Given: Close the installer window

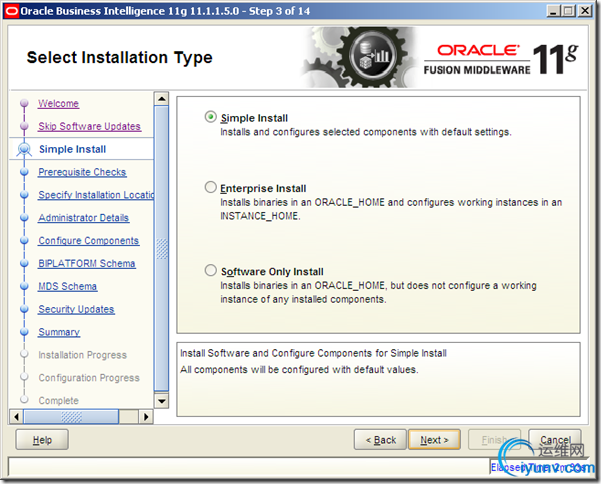Looking at the screenshot, I should 585,11.
